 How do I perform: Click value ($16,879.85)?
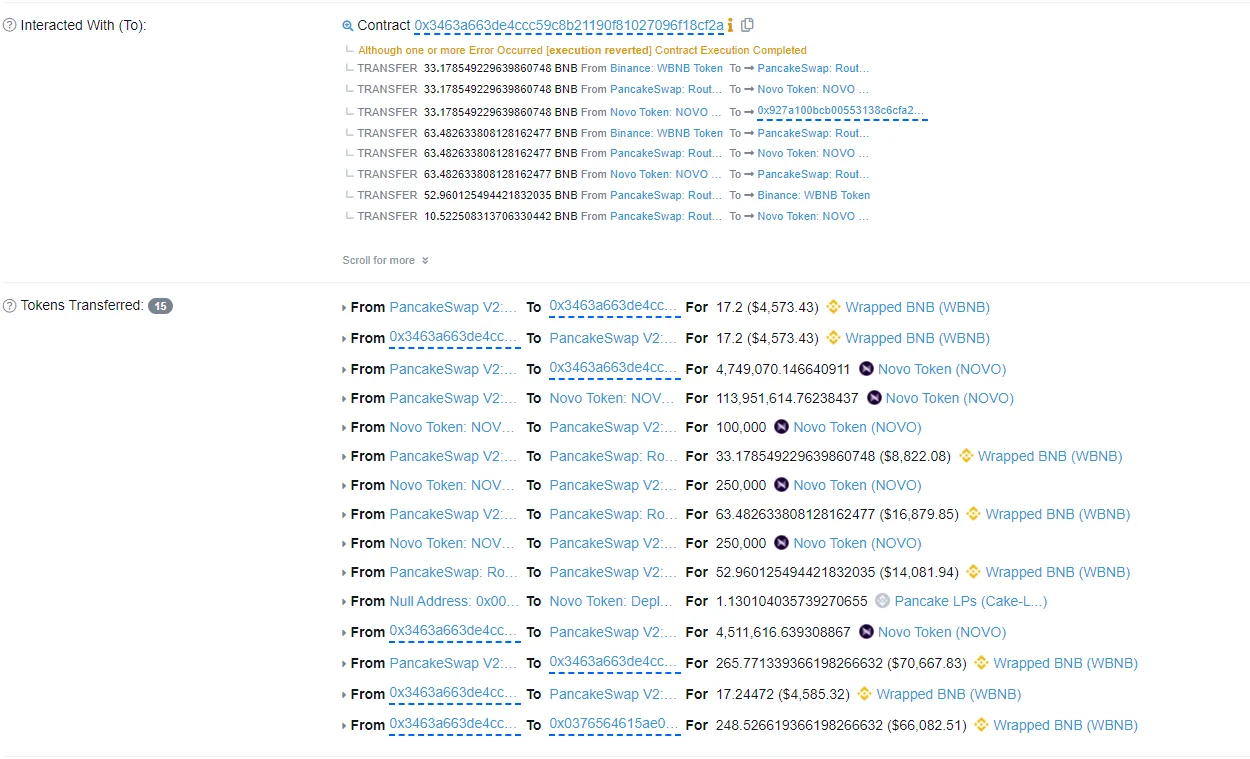tap(921, 514)
